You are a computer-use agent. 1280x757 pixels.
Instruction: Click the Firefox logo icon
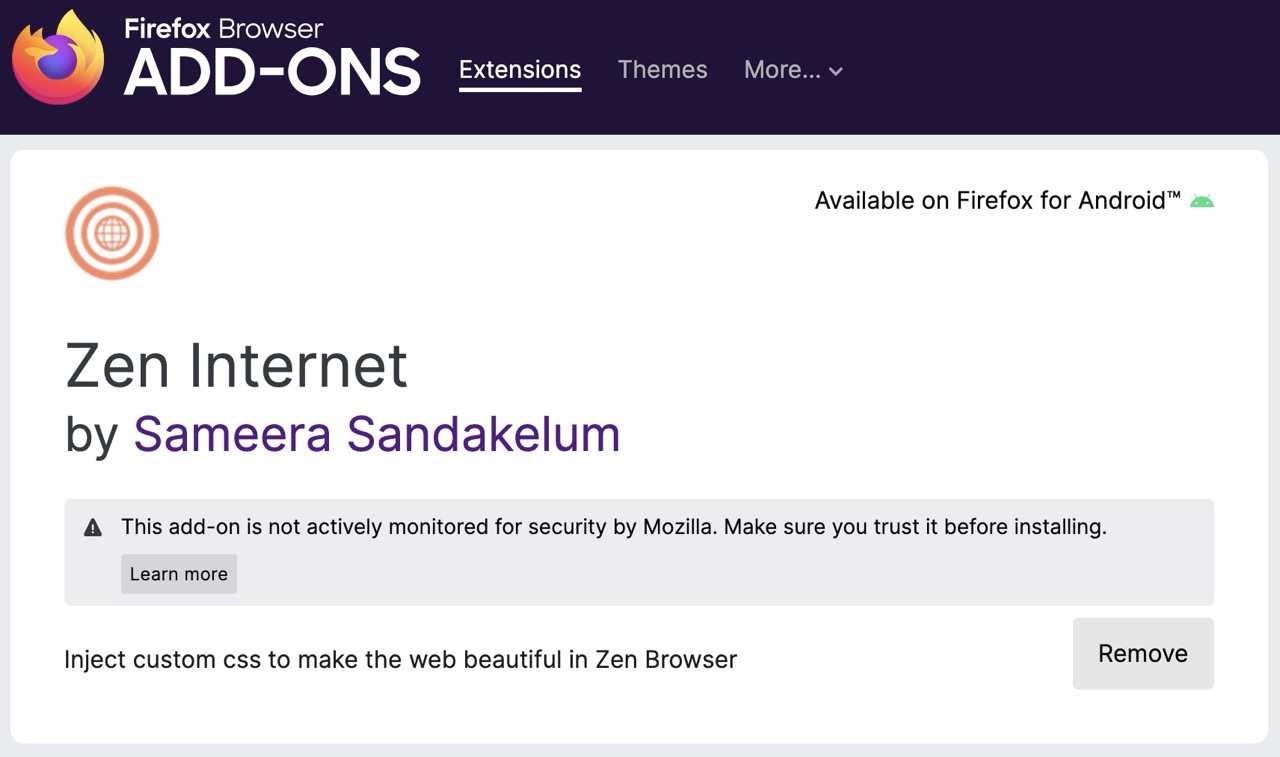[58, 58]
